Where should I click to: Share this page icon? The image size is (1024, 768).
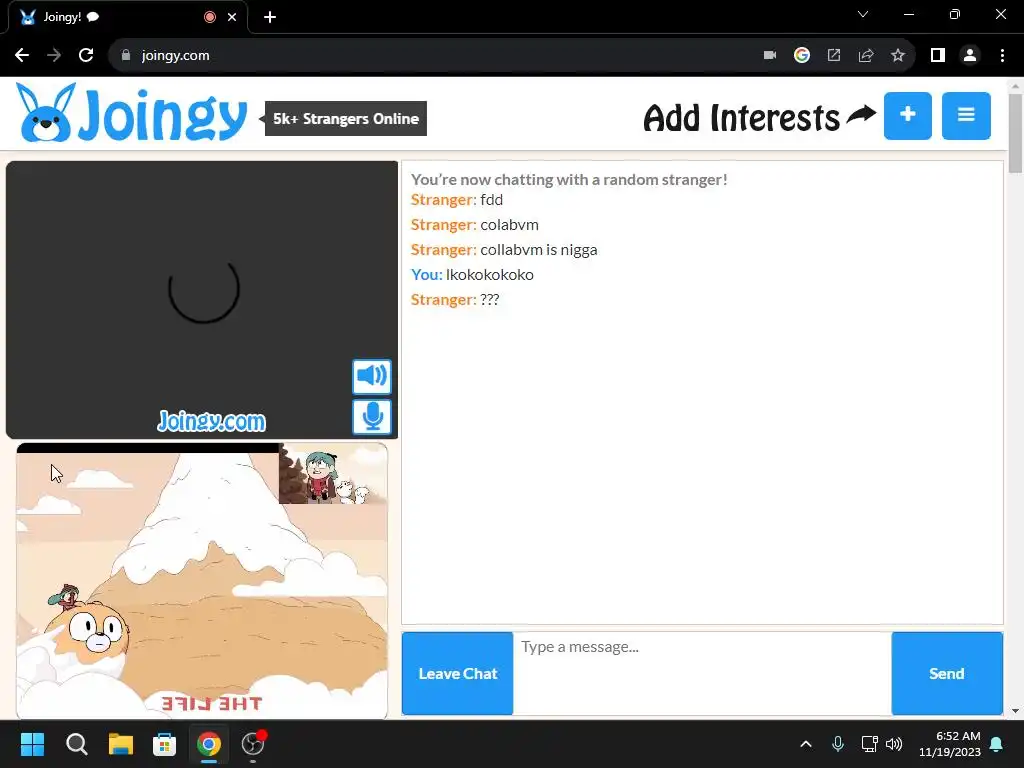(x=865, y=56)
